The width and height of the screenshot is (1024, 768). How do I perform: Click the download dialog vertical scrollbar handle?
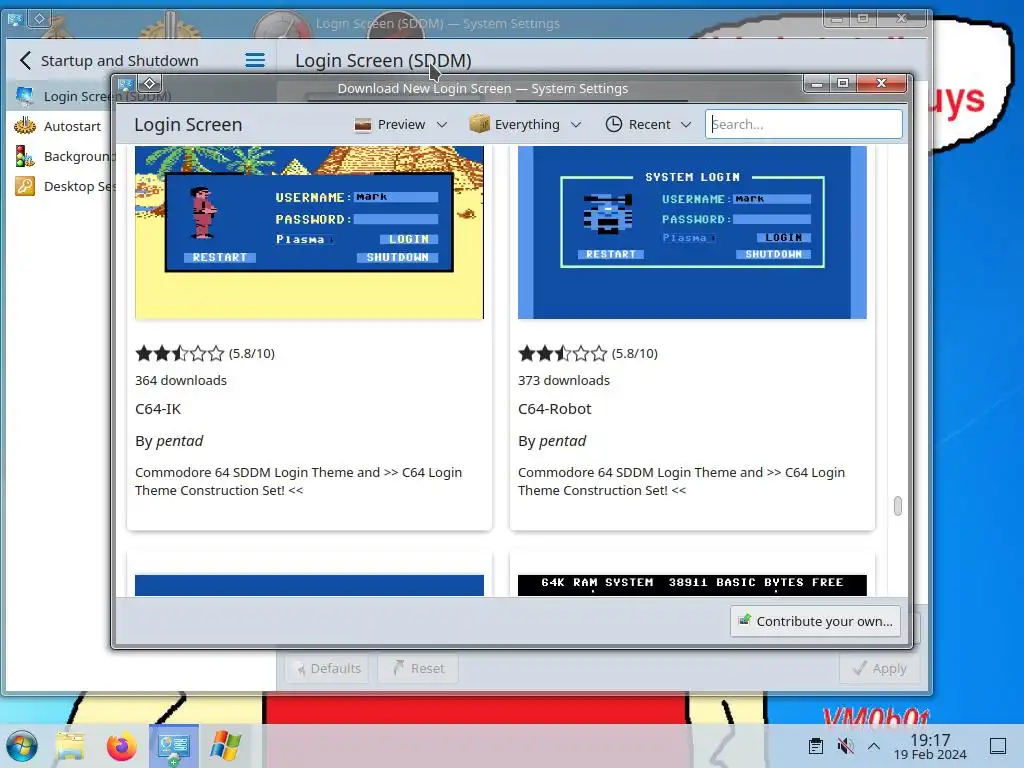898,505
